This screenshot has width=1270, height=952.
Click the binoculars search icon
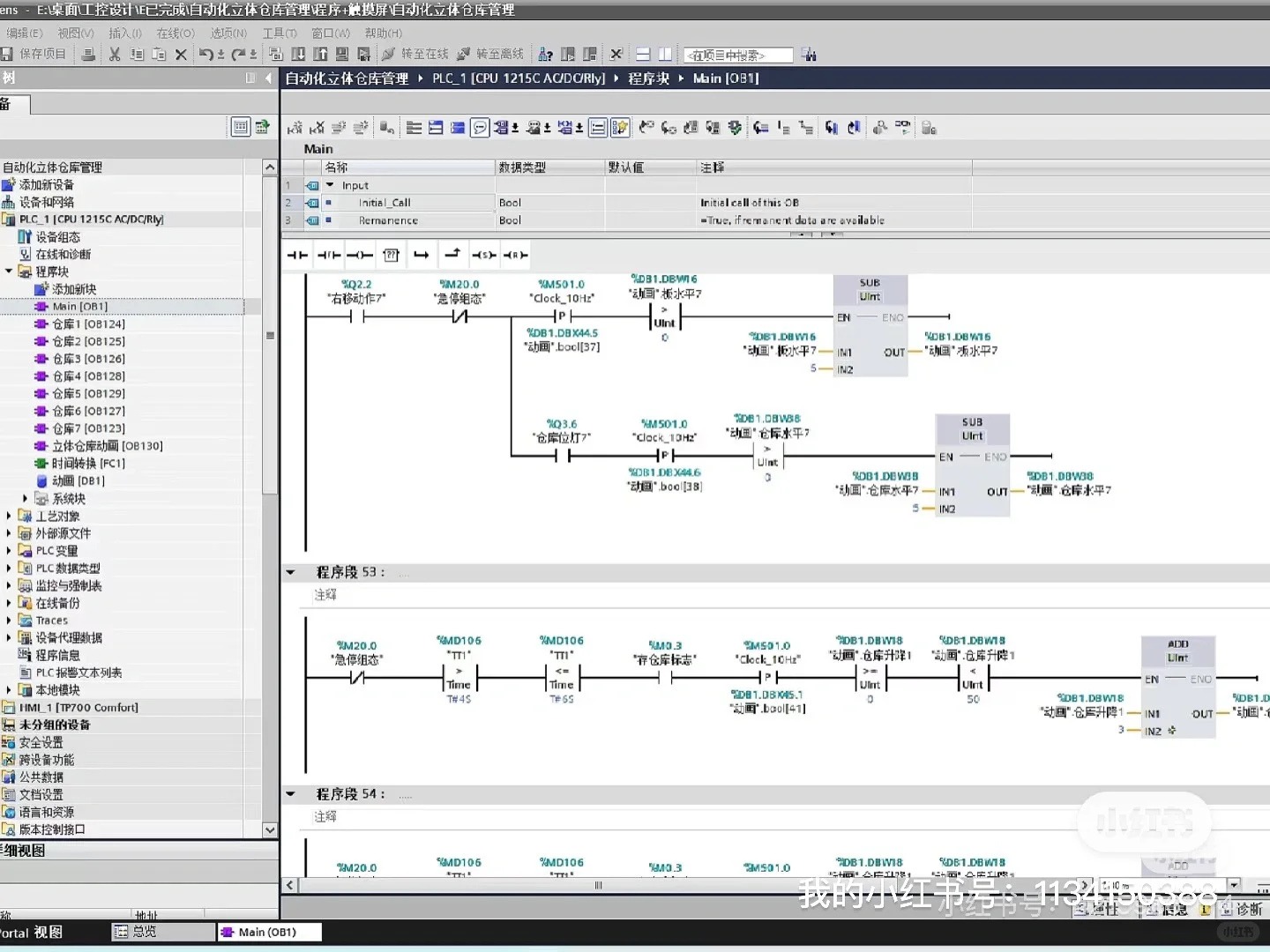point(809,55)
